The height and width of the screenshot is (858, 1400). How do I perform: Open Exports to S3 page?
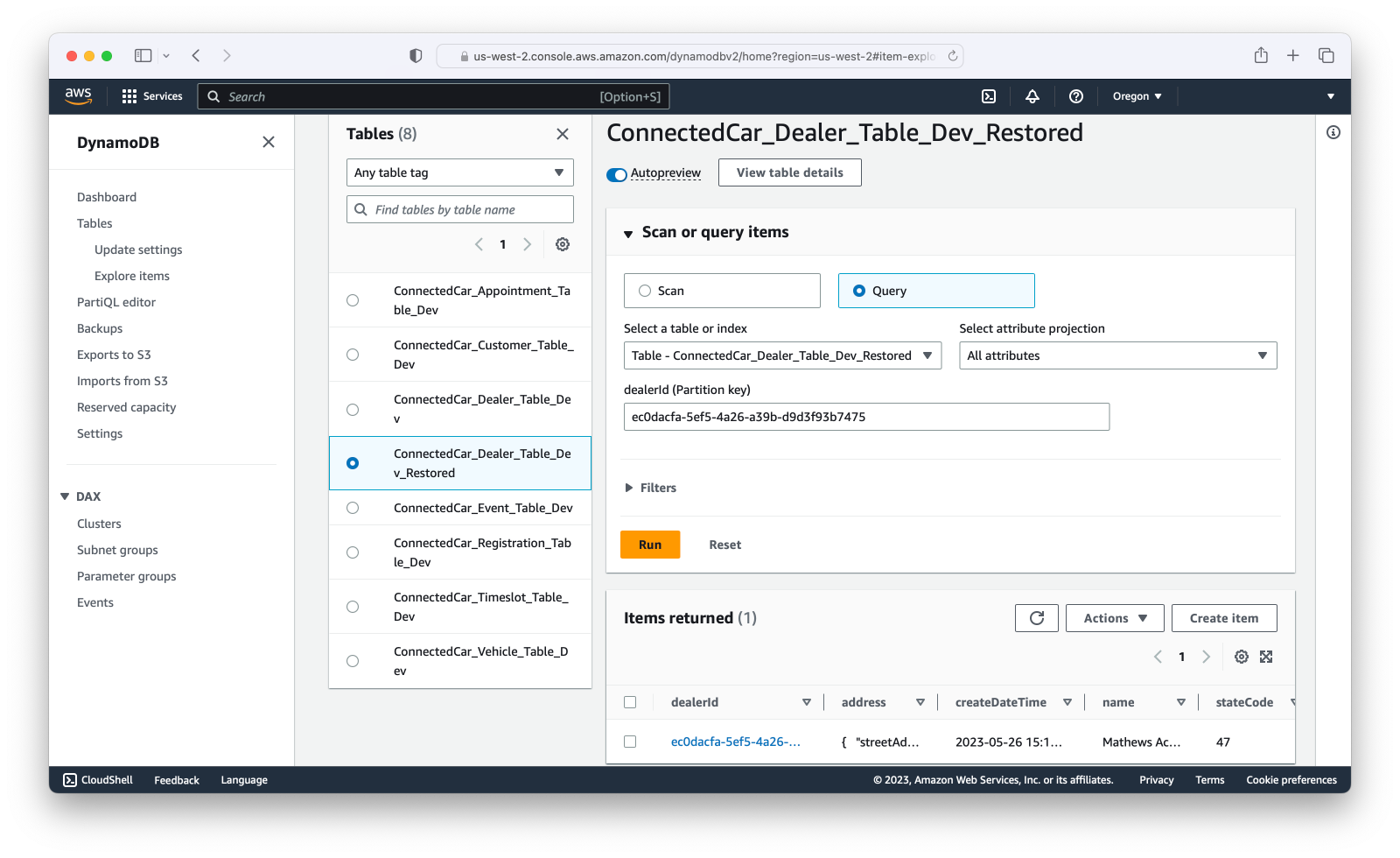114,355
